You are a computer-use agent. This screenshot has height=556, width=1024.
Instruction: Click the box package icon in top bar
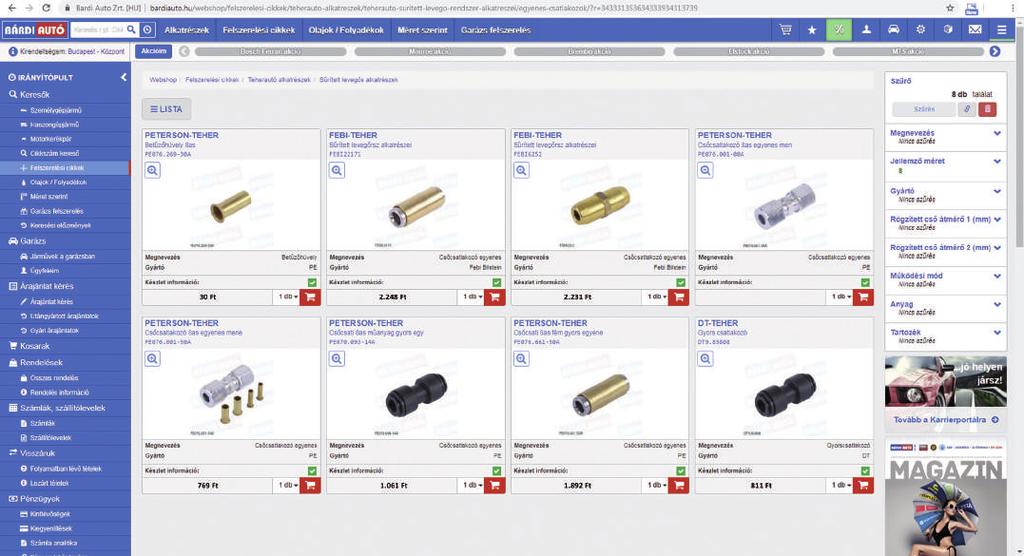click(x=948, y=30)
